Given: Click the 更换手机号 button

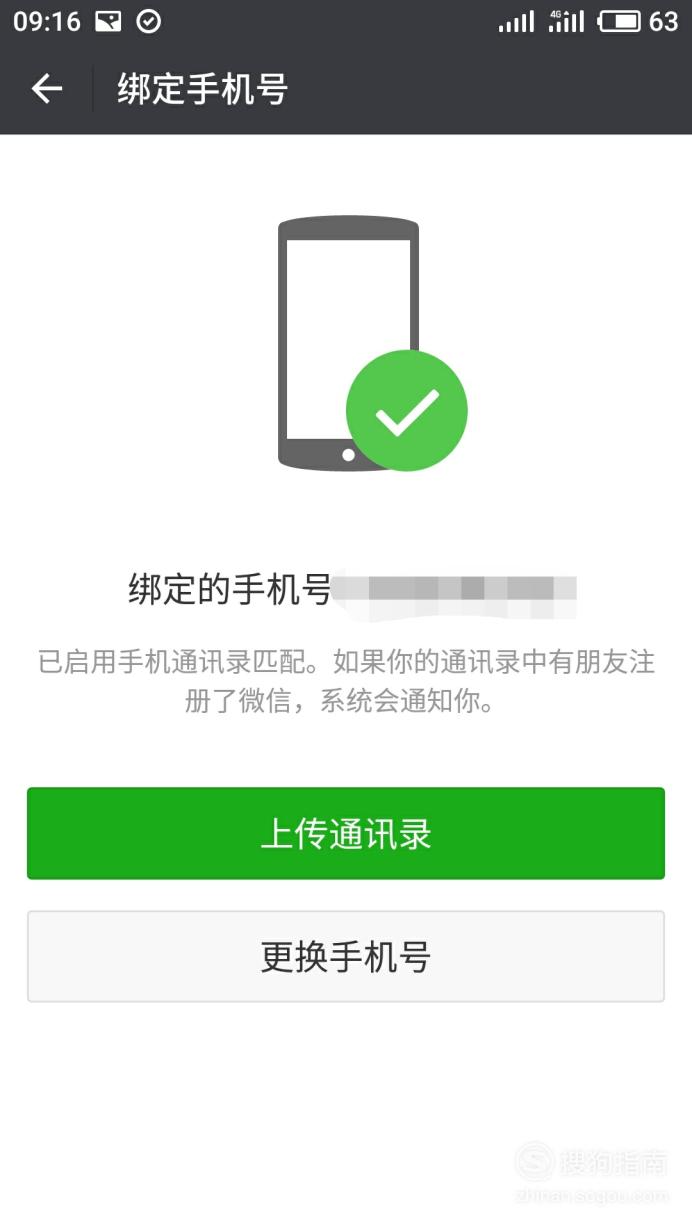Looking at the screenshot, I should (x=346, y=956).
